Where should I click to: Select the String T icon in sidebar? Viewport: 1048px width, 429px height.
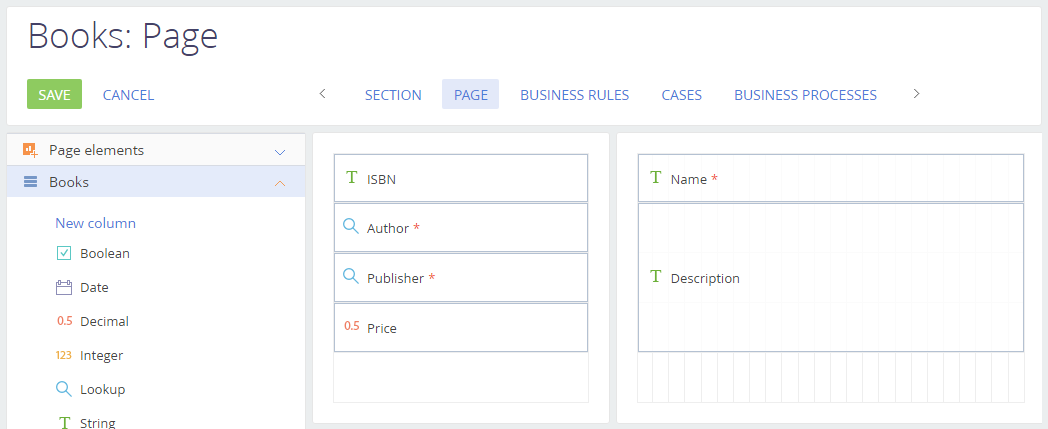tap(64, 422)
